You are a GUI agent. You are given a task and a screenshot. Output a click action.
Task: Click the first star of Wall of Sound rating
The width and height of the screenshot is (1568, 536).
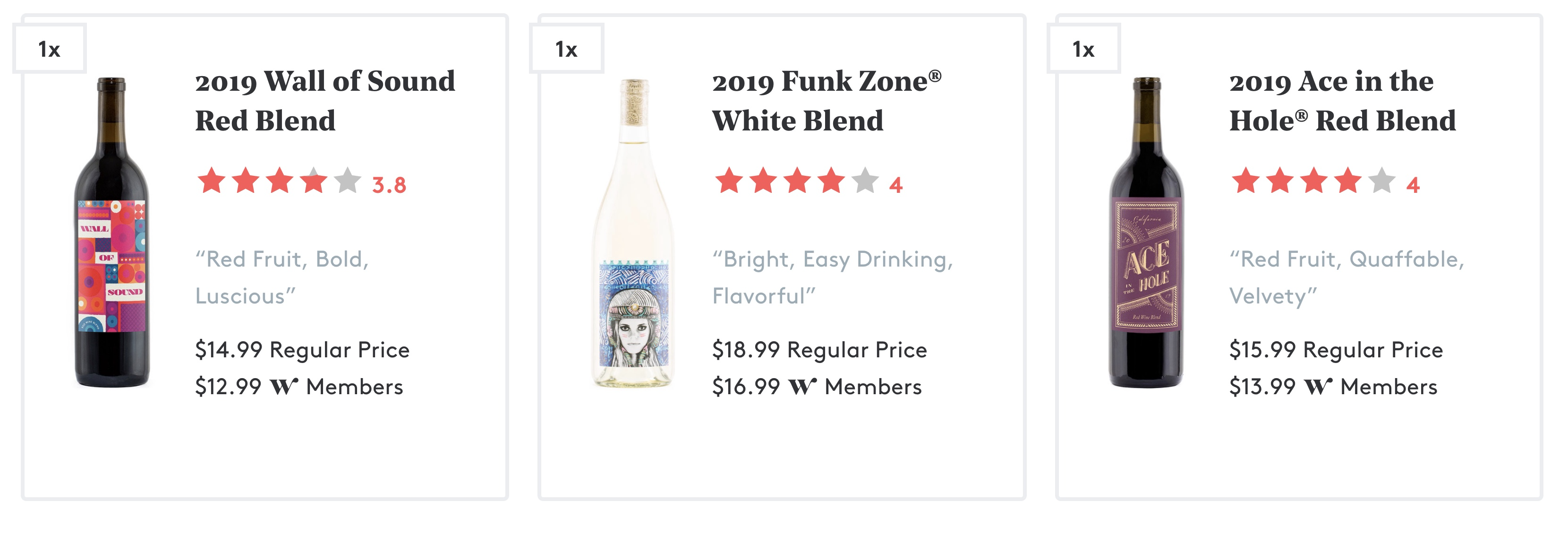(x=212, y=181)
